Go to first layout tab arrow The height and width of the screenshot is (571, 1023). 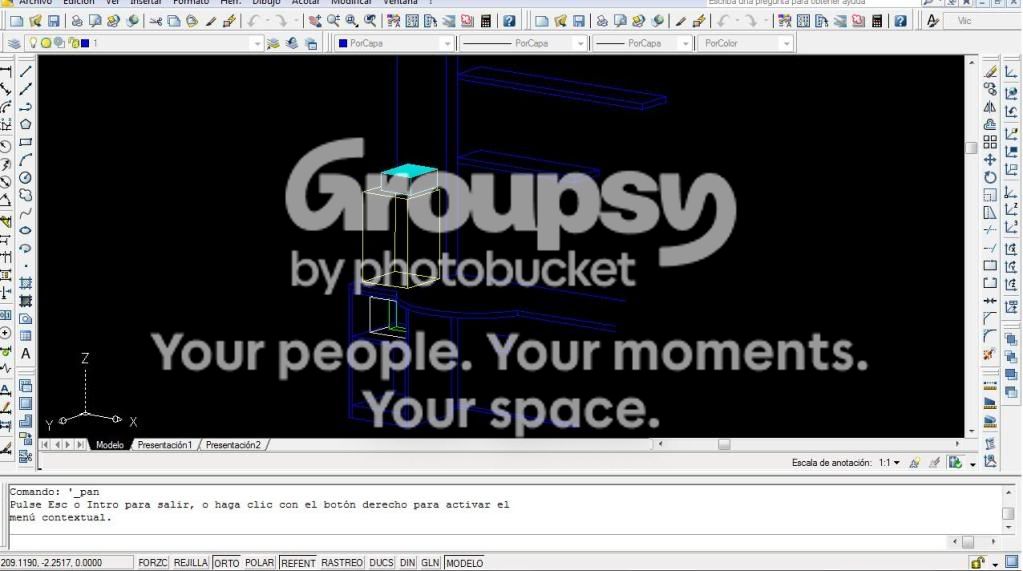(x=44, y=445)
